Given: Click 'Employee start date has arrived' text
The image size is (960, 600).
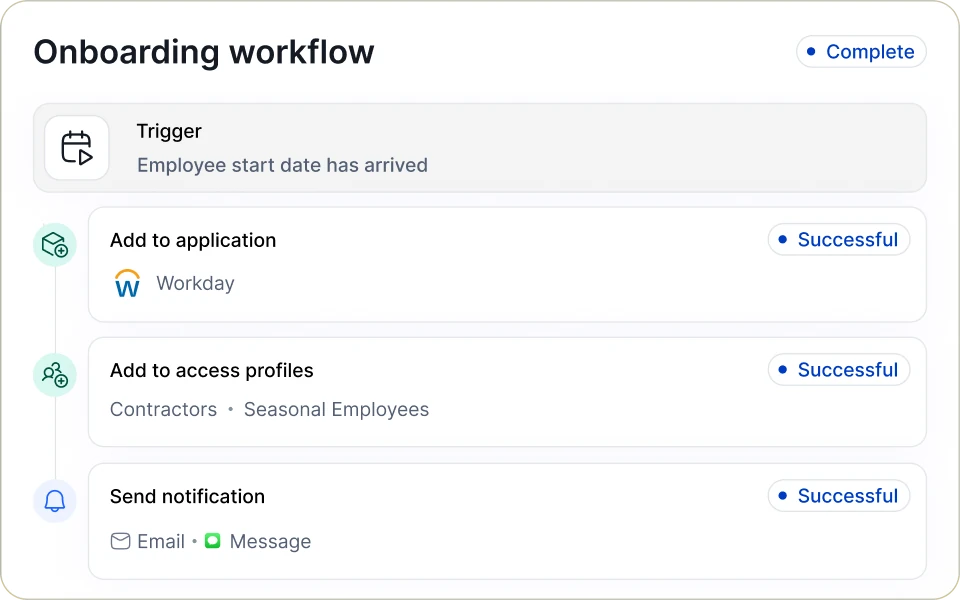Looking at the screenshot, I should (282, 165).
